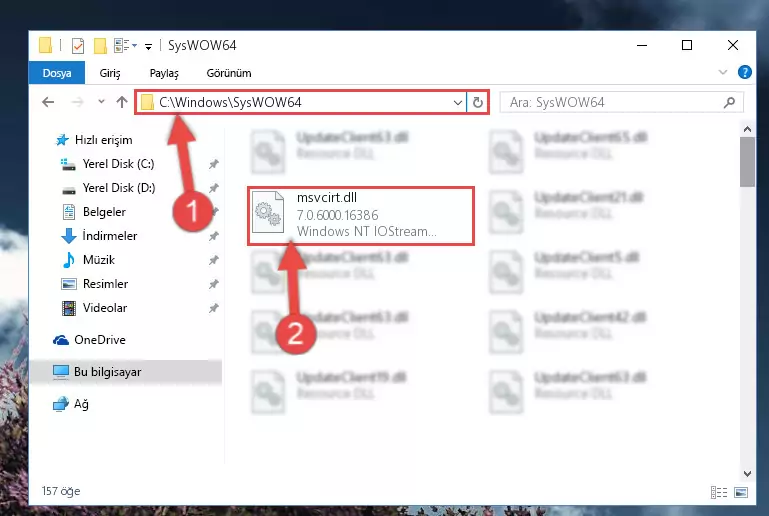Click the pin icon next to İndirmeler
Screen dimensions: 769x516
coord(213,236)
